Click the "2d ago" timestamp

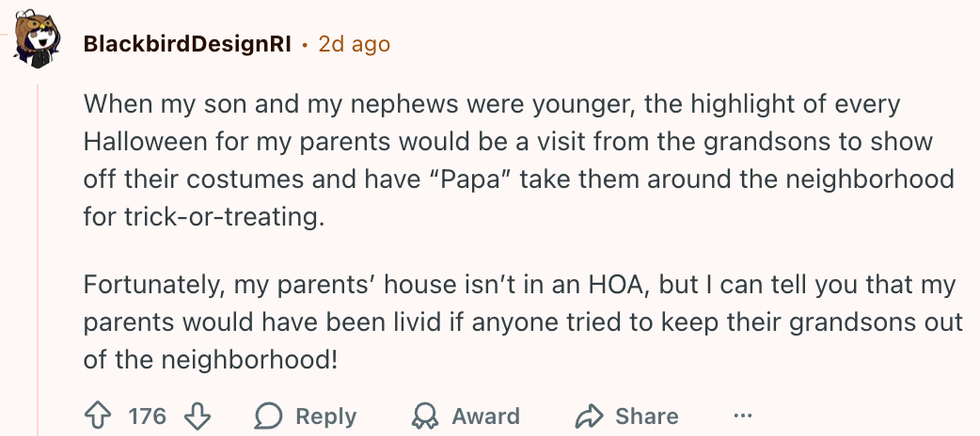tap(354, 45)
